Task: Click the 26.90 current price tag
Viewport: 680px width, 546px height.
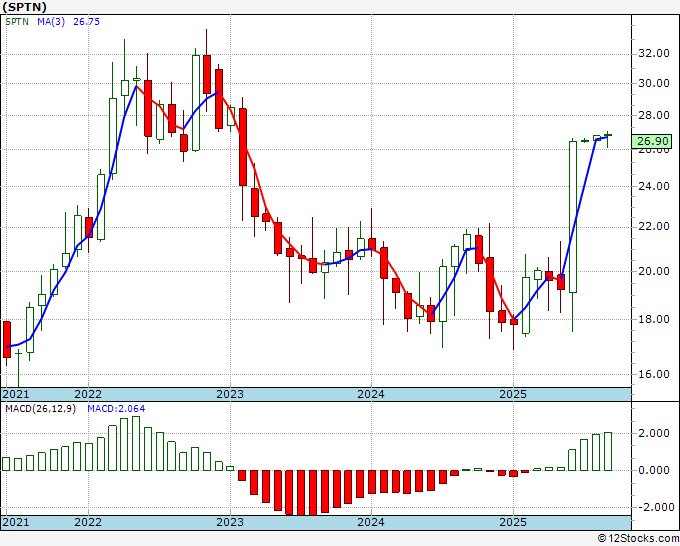Action: tap(652, 142)
